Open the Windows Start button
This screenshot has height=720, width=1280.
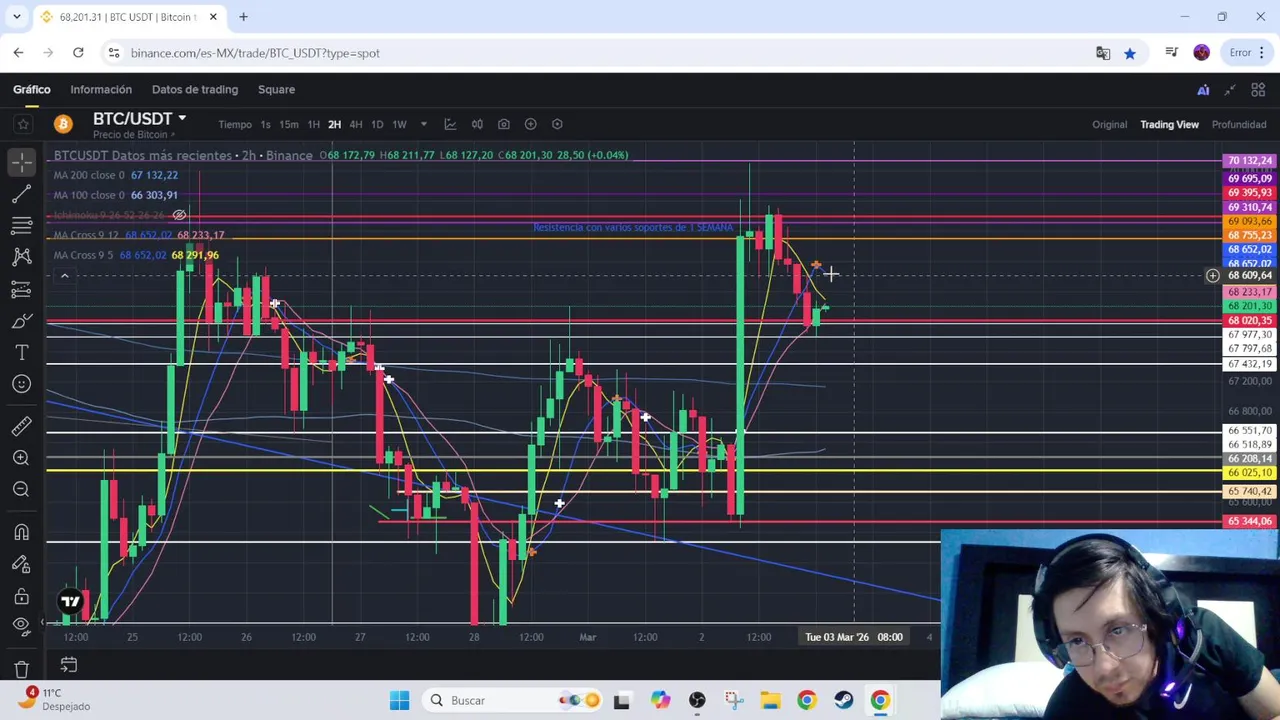coord(399,700)
